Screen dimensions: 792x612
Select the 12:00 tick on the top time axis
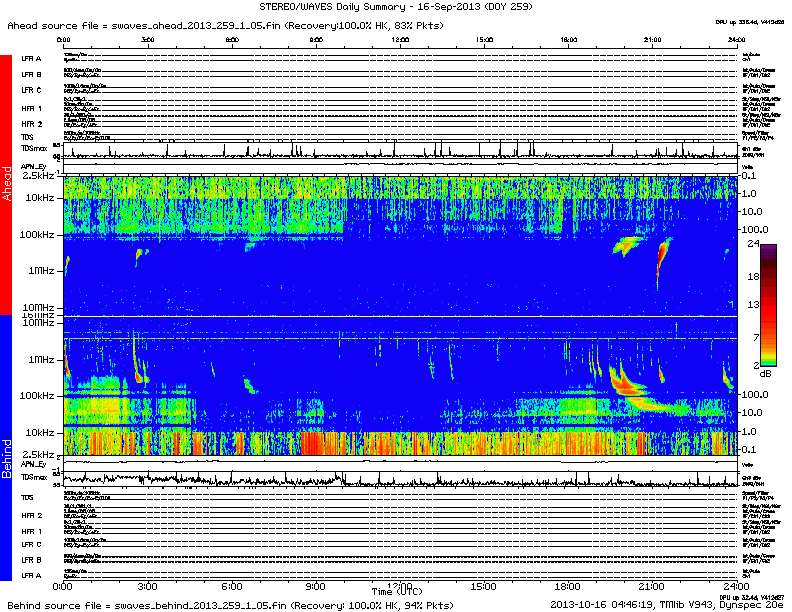coord(400,39)
